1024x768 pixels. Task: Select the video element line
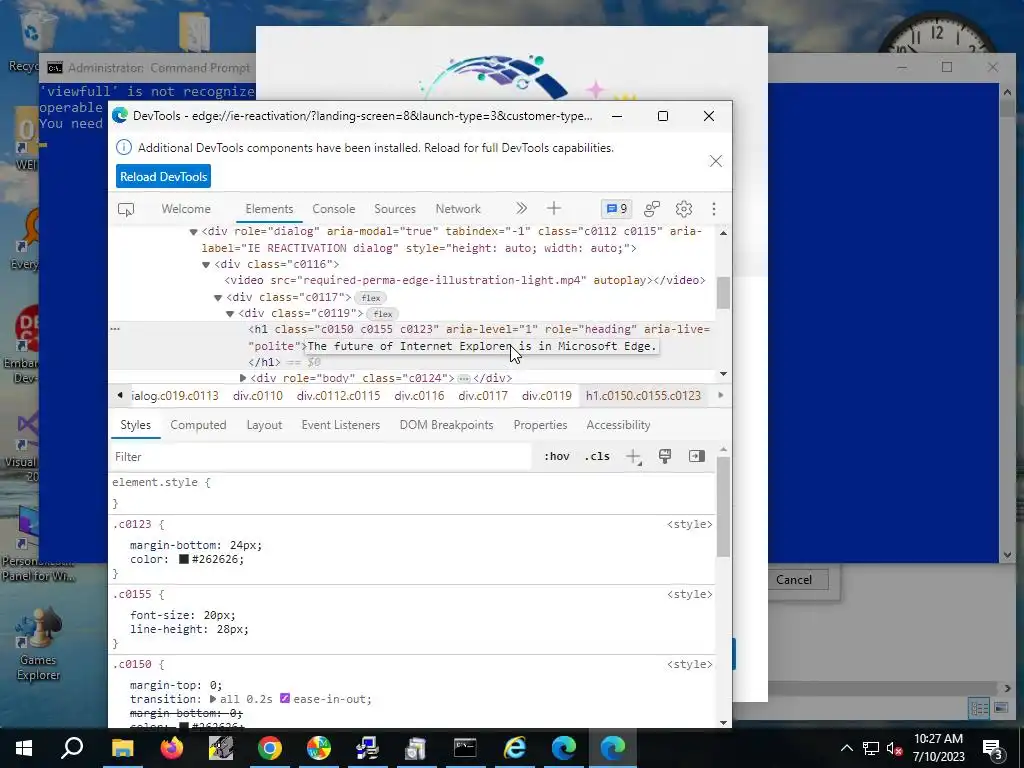click(465, 280)
